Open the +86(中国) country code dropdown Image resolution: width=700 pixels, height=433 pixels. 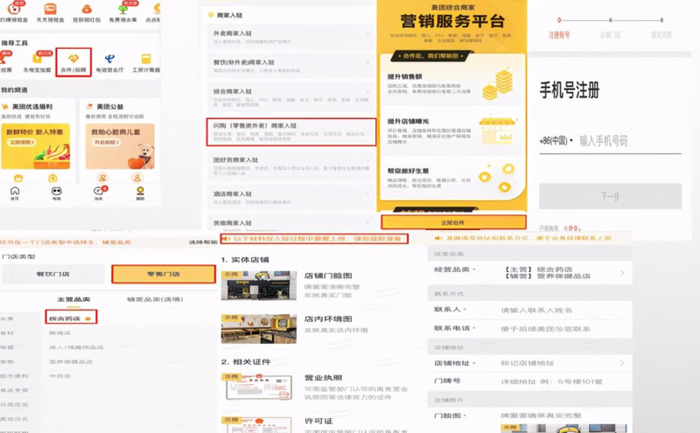[x=556, y=141]
